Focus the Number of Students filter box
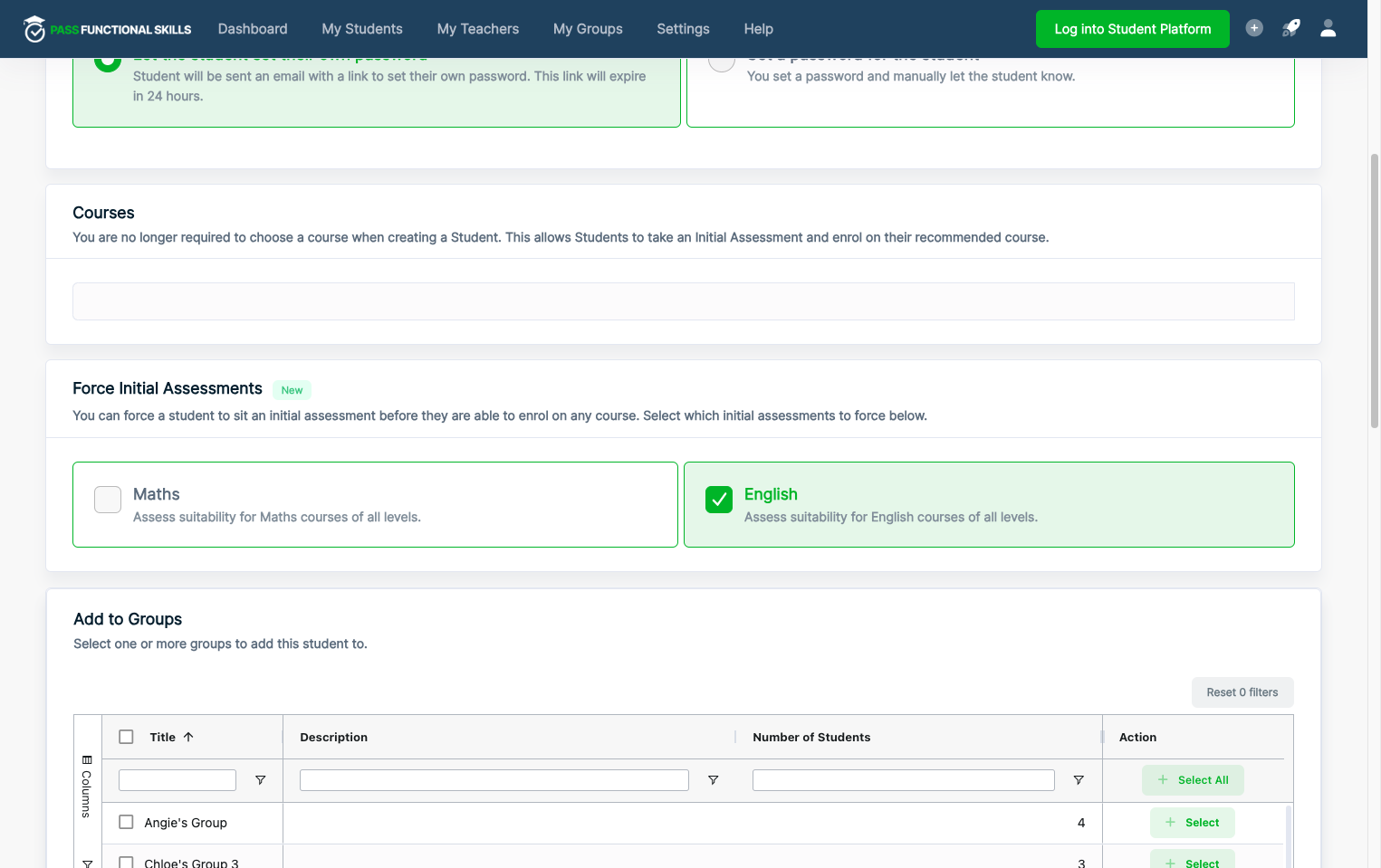The image size is (1381, 868). (904, 780)
